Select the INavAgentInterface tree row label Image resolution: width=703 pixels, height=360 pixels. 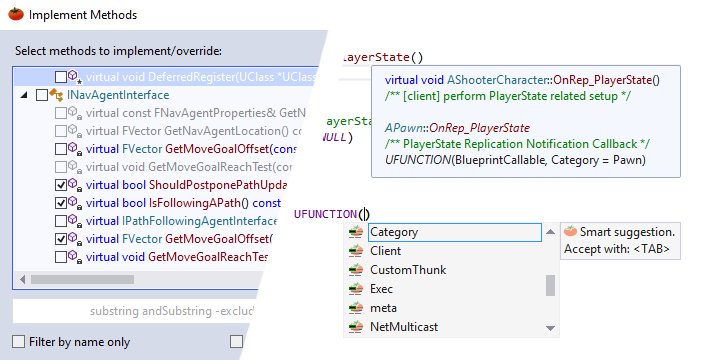(x=118, y=95)
